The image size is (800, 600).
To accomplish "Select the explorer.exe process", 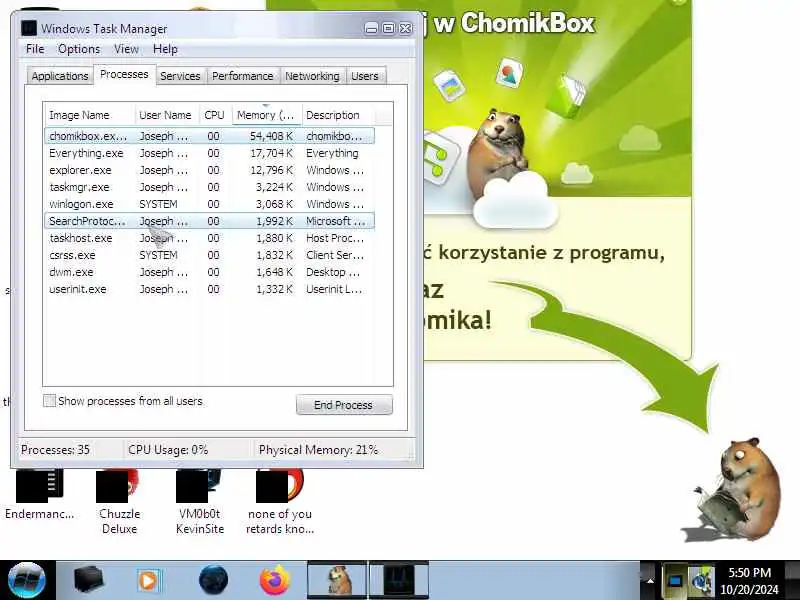I will click(x=210, y=170).
